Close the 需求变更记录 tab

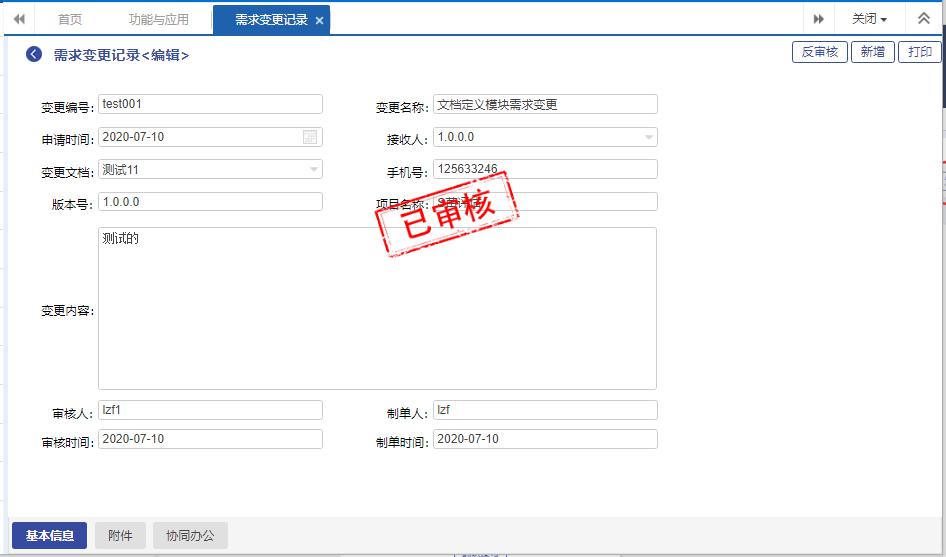pyautogui.click(x=319, y=20)
